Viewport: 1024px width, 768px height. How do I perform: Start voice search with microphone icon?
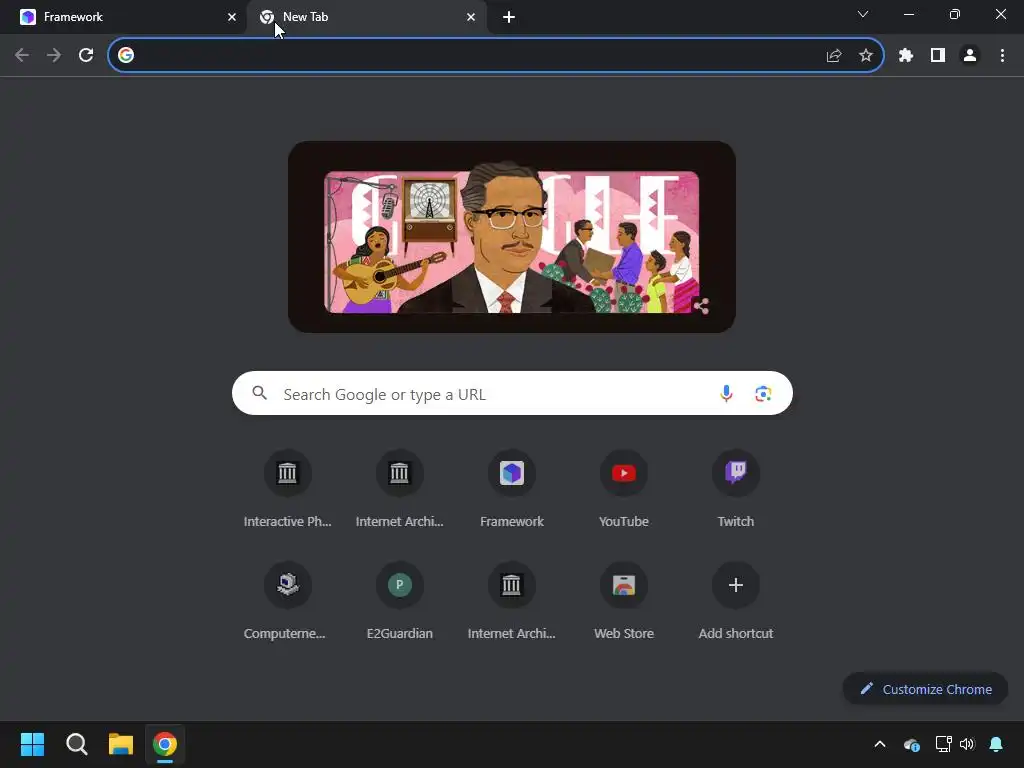coord(726,394)
